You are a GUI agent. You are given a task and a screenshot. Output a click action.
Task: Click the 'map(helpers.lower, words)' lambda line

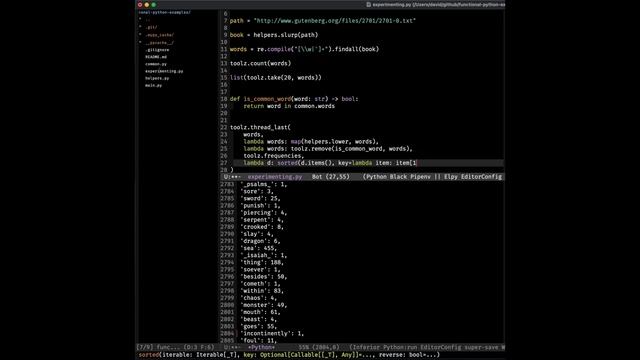pyautogui.click(x=311, y=142)
